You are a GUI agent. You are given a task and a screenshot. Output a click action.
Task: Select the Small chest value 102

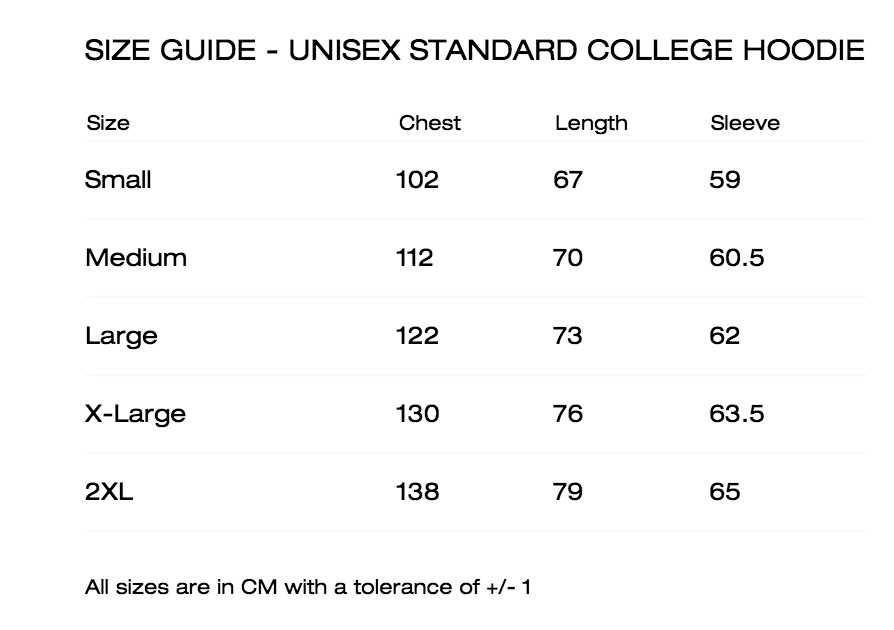click(417, 180)
